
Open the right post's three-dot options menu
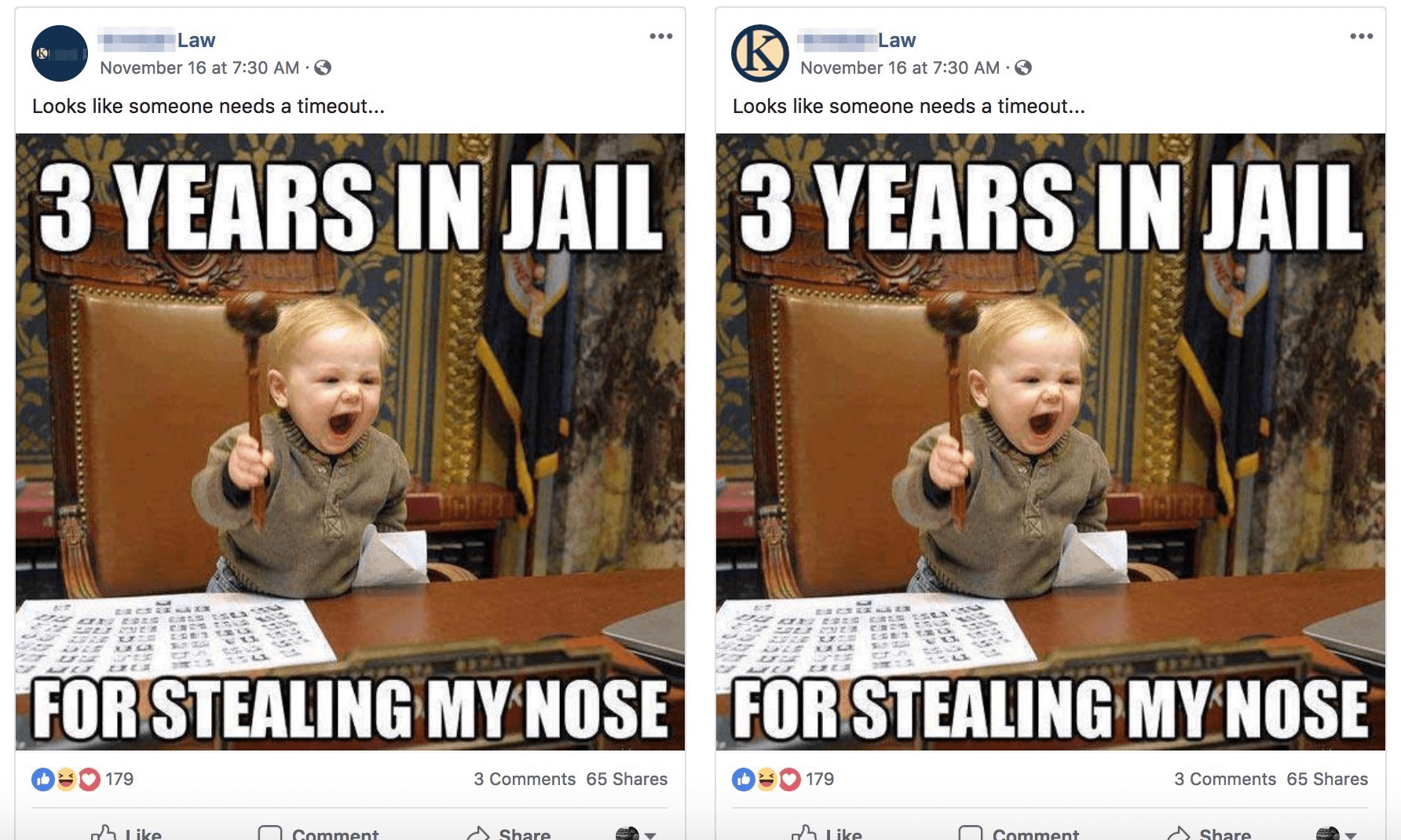coord(1362,36)
